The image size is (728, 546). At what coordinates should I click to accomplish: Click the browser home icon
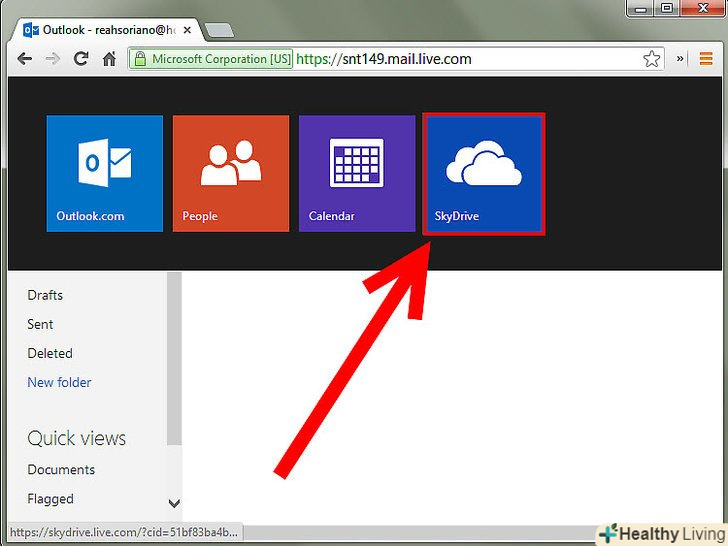click(x=109, y=58)
